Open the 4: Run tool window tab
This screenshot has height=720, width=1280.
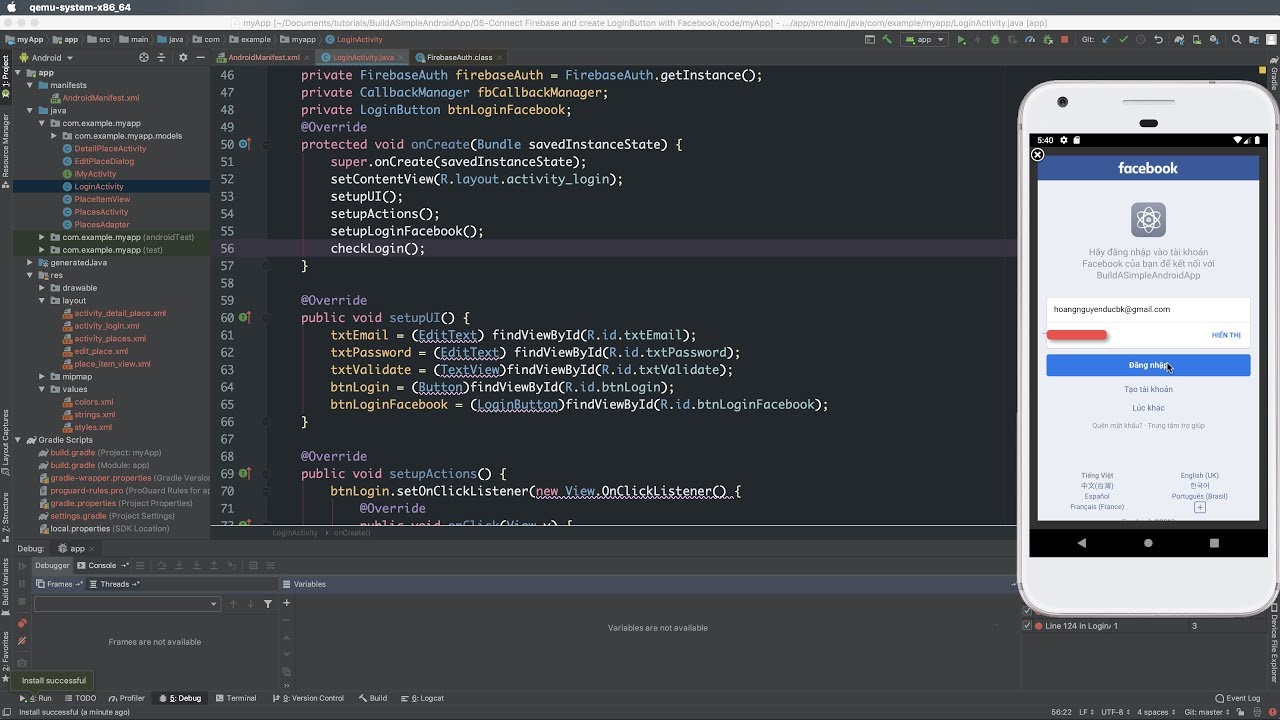tap(36, 698)
